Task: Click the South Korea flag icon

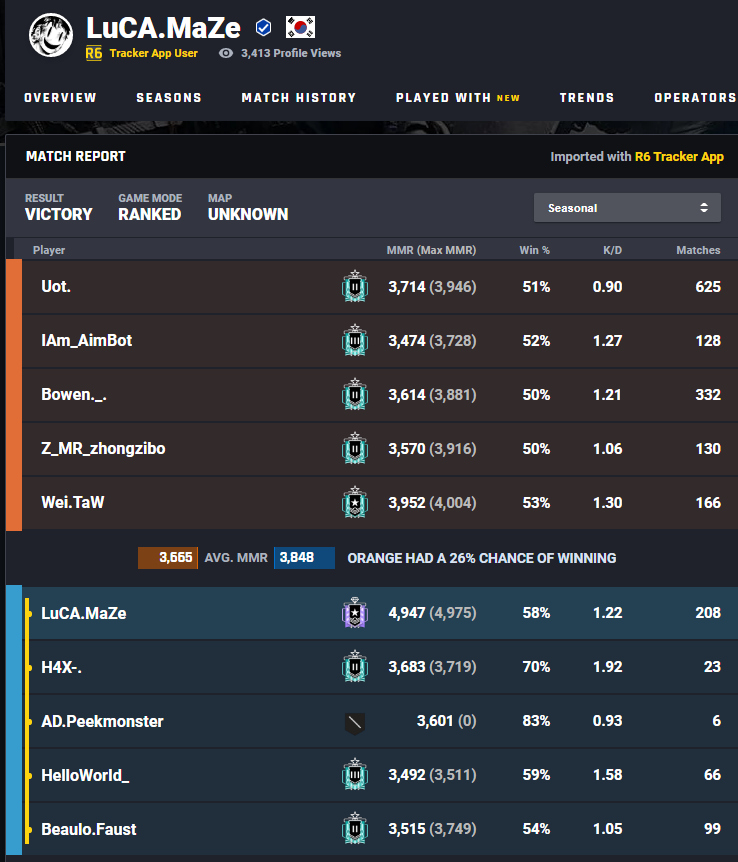Action: (x=300, y=27)
